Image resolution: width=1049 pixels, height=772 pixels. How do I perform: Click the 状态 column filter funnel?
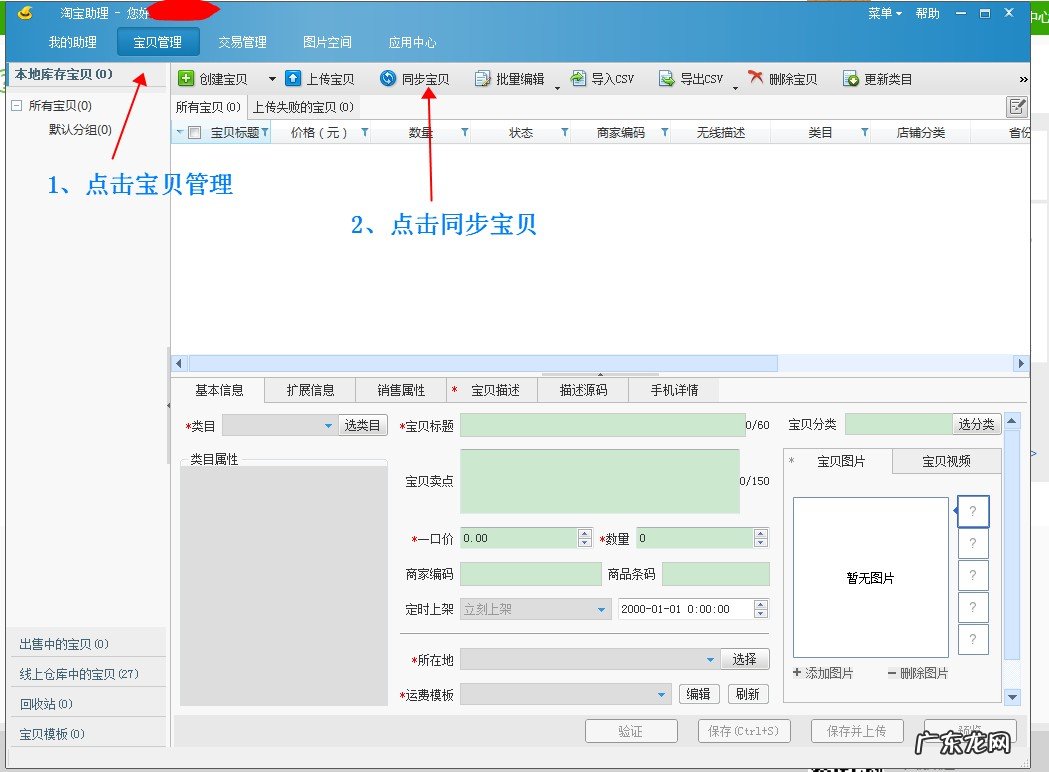pyautogui.click(x=564, y=131)
